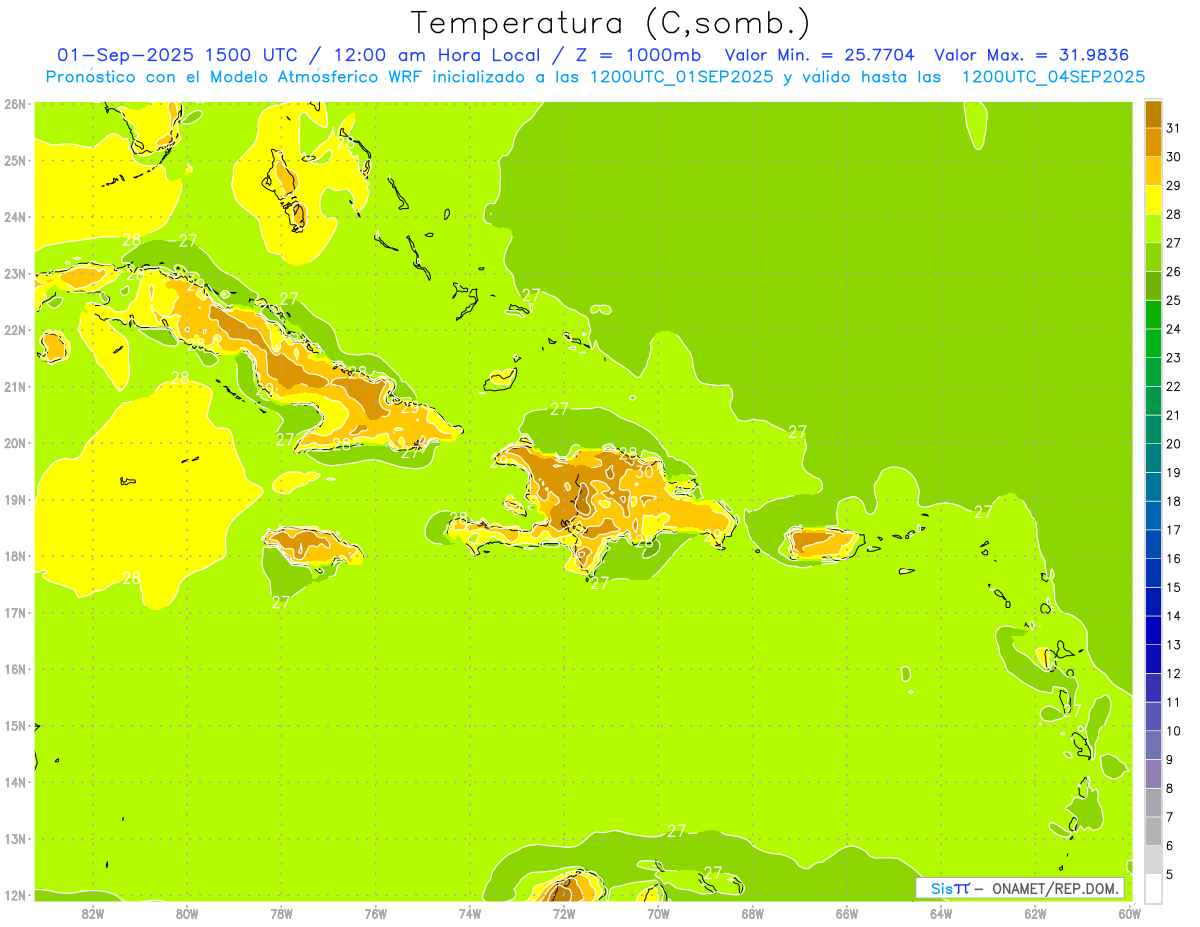The image size is (1200, 927).
Task: Click the '68W' longitude label
Action: coord(753,913)
